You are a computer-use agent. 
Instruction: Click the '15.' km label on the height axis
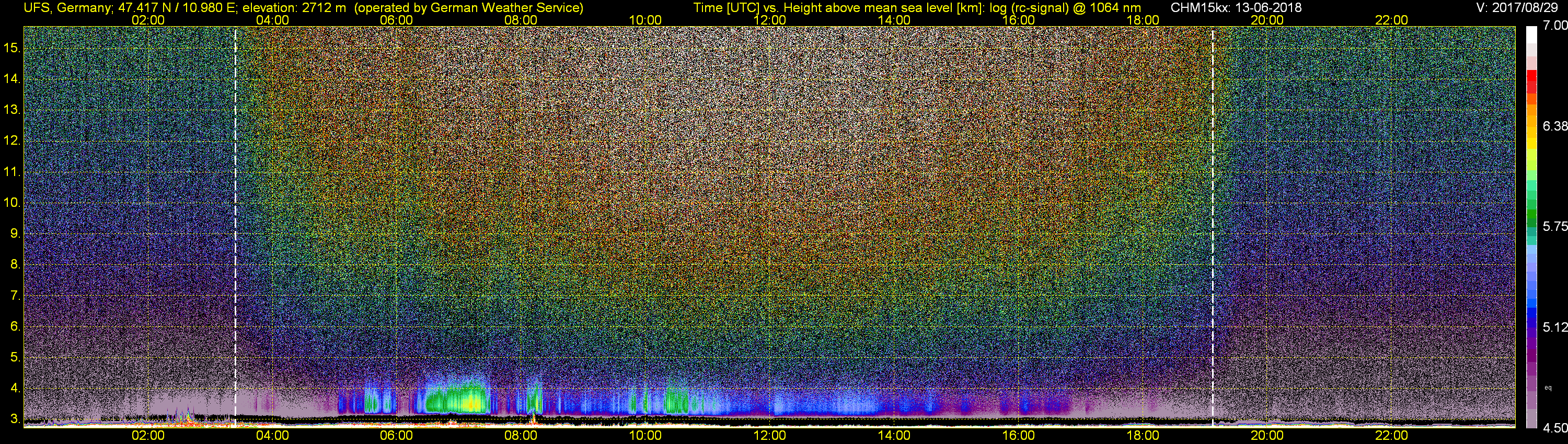12,48
